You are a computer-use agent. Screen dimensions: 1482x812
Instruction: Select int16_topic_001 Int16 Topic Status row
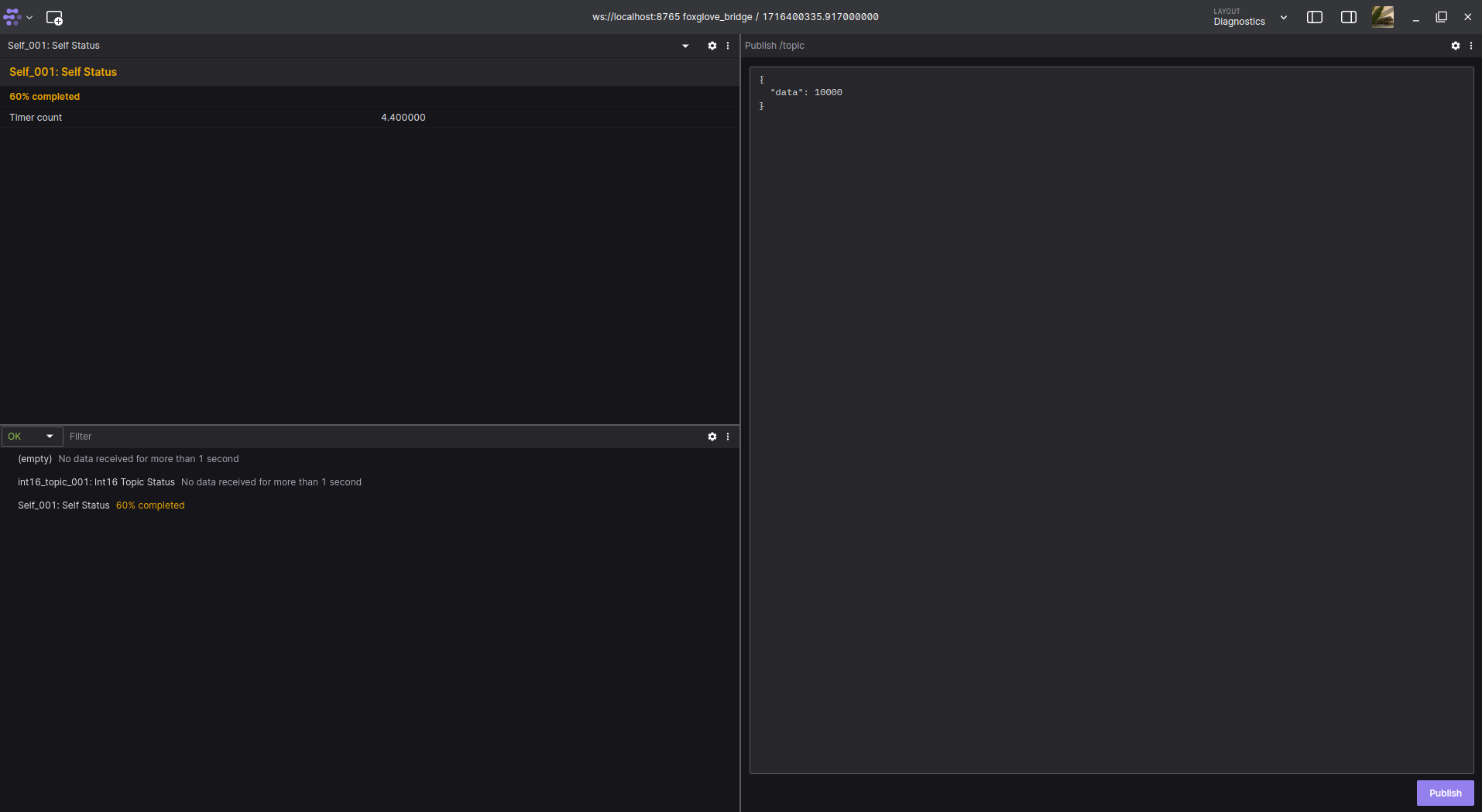coord(96,482)
